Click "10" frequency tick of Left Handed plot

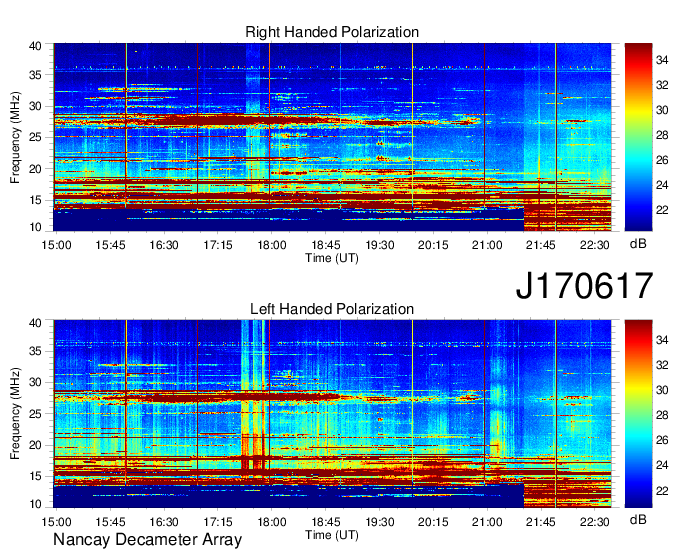coord(36,504)
